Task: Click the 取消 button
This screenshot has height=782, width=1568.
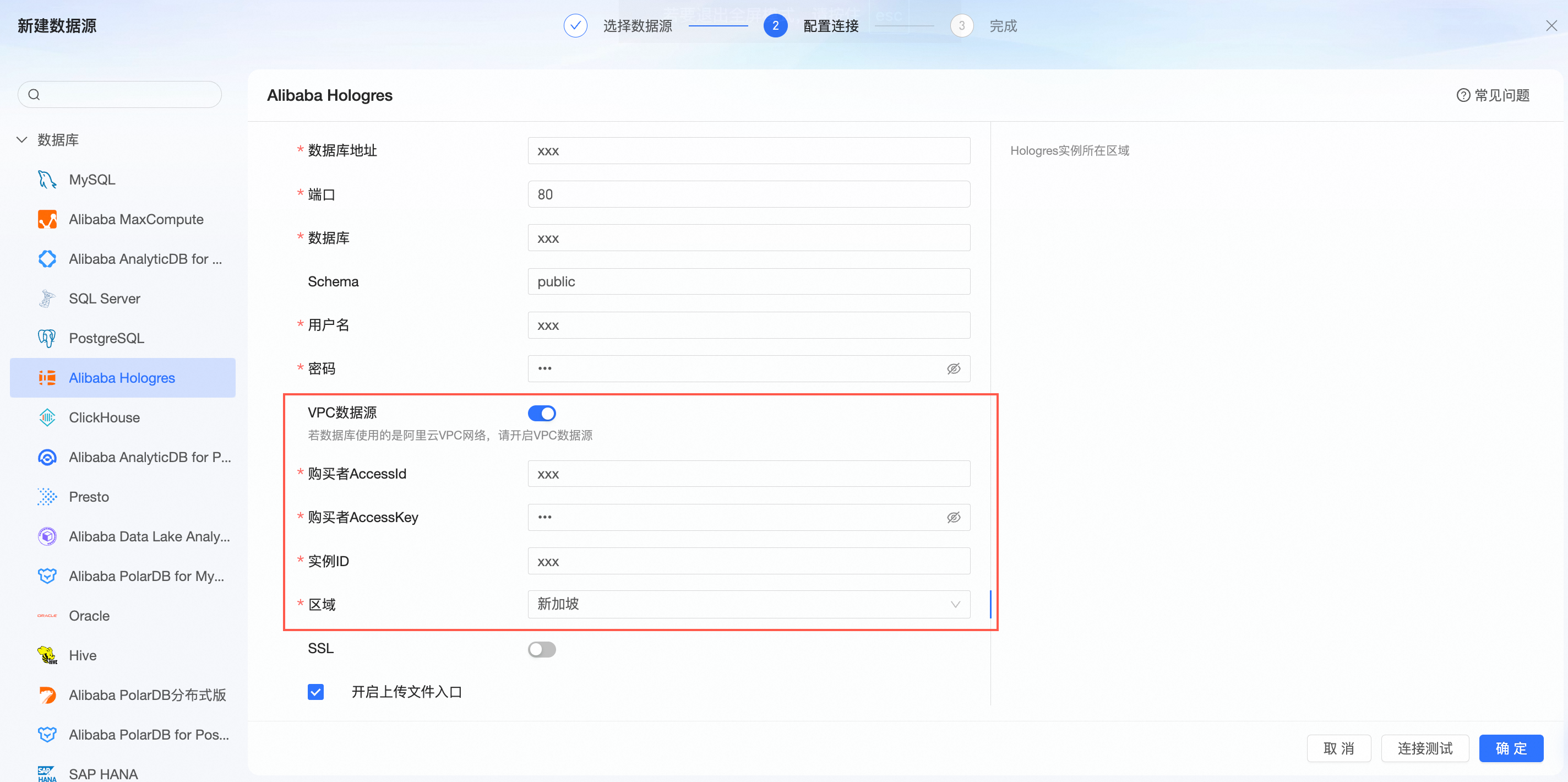Action: 1338,748
